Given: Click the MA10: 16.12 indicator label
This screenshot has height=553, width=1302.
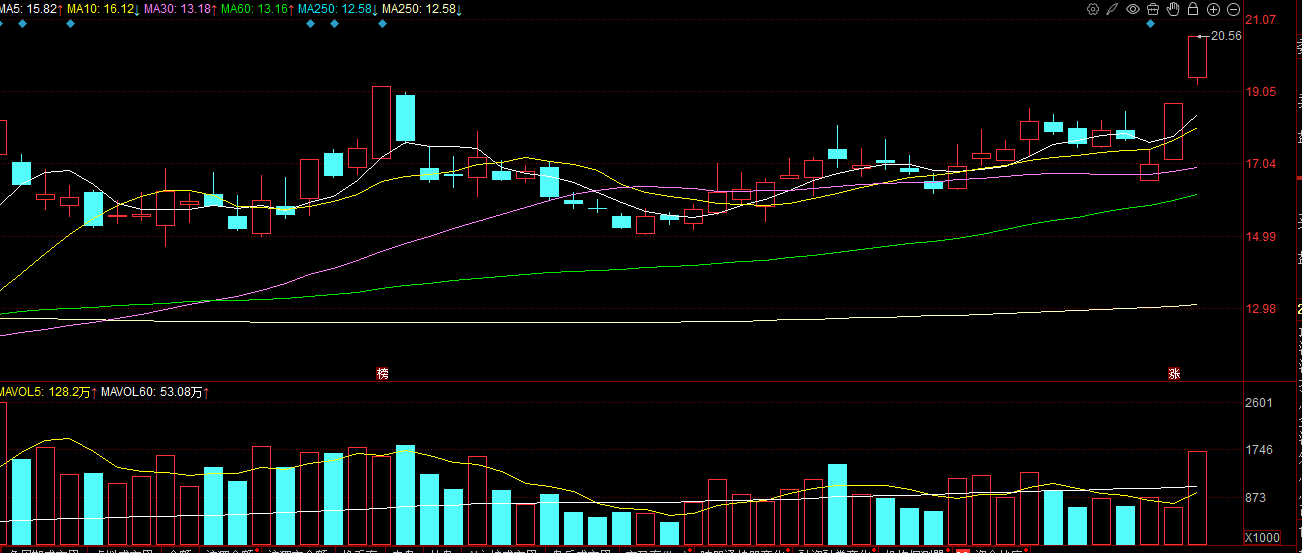Looking at the screenshot, I should (103, 9).
